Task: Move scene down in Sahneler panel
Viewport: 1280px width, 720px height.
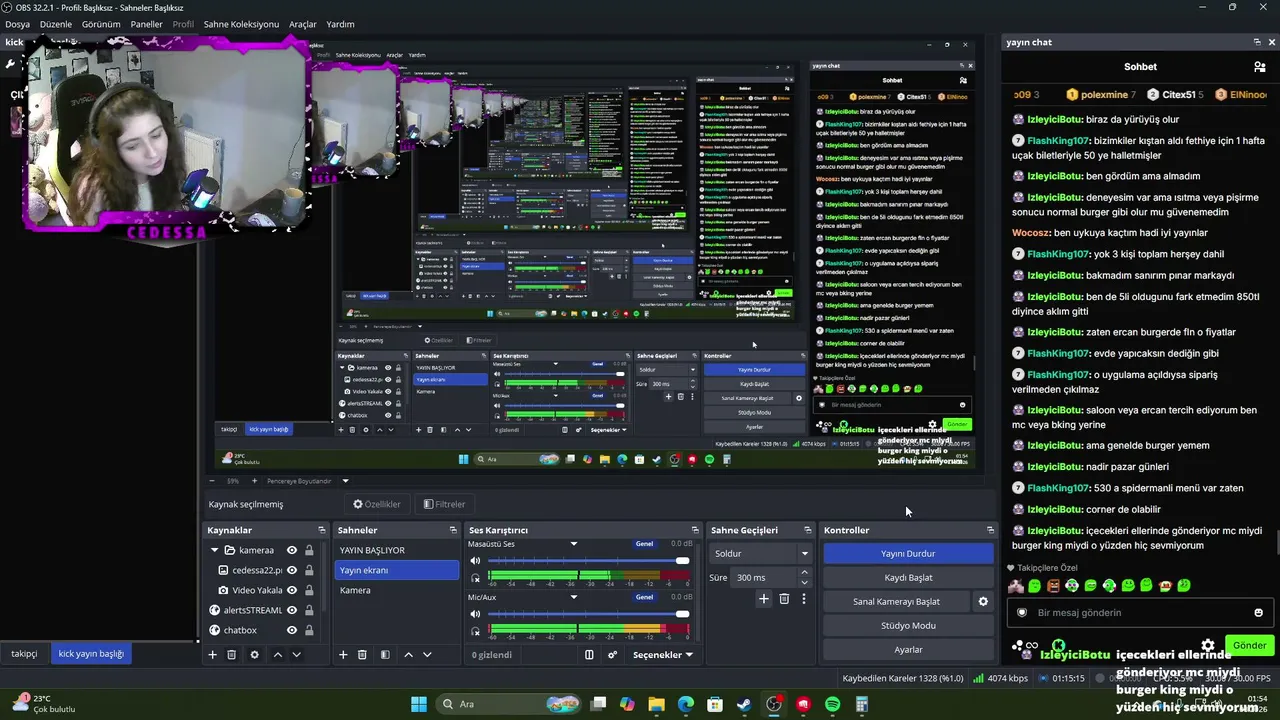Action: 427,654
